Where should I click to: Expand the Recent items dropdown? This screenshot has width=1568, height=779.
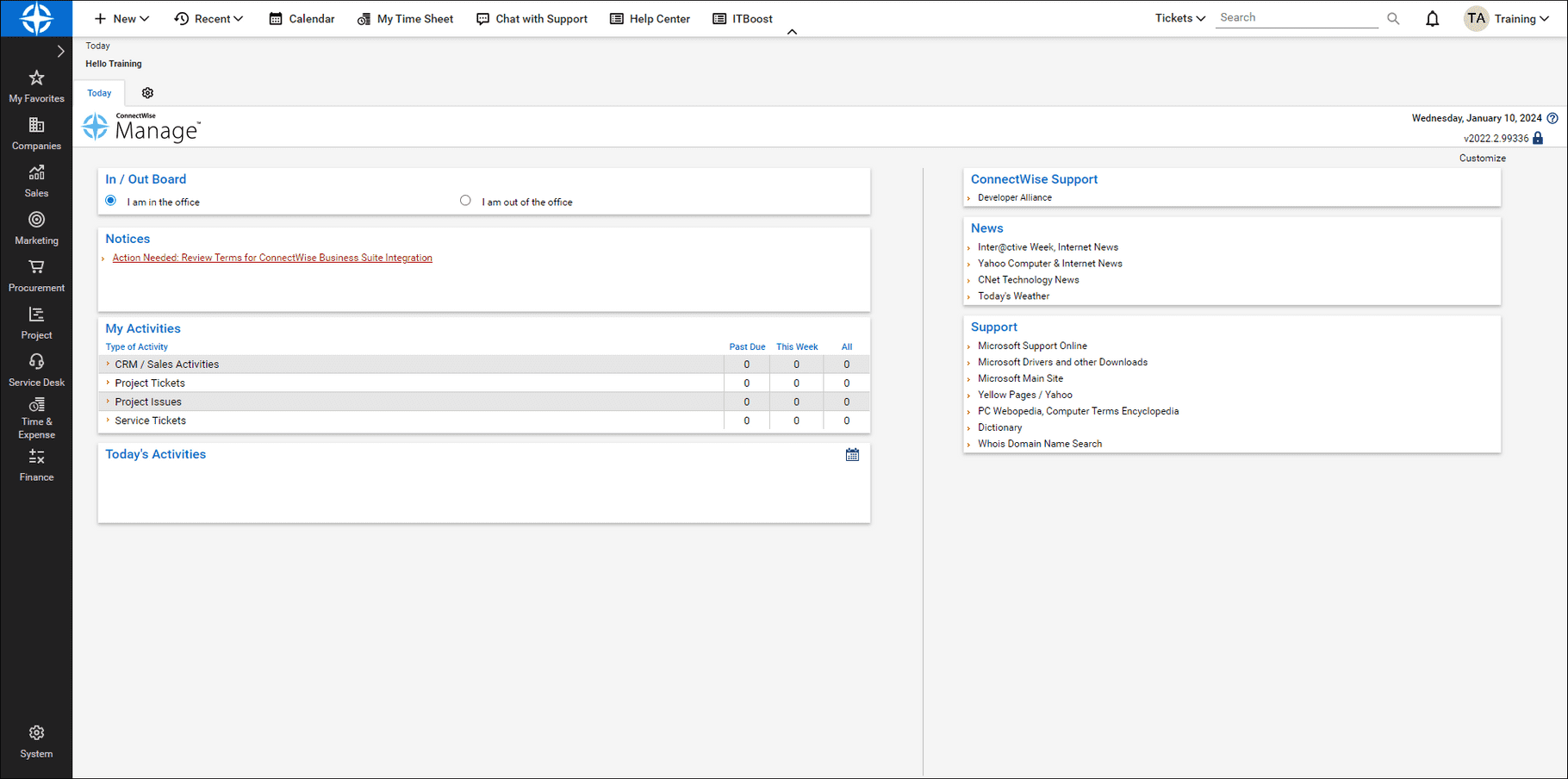tap(208, 18)
